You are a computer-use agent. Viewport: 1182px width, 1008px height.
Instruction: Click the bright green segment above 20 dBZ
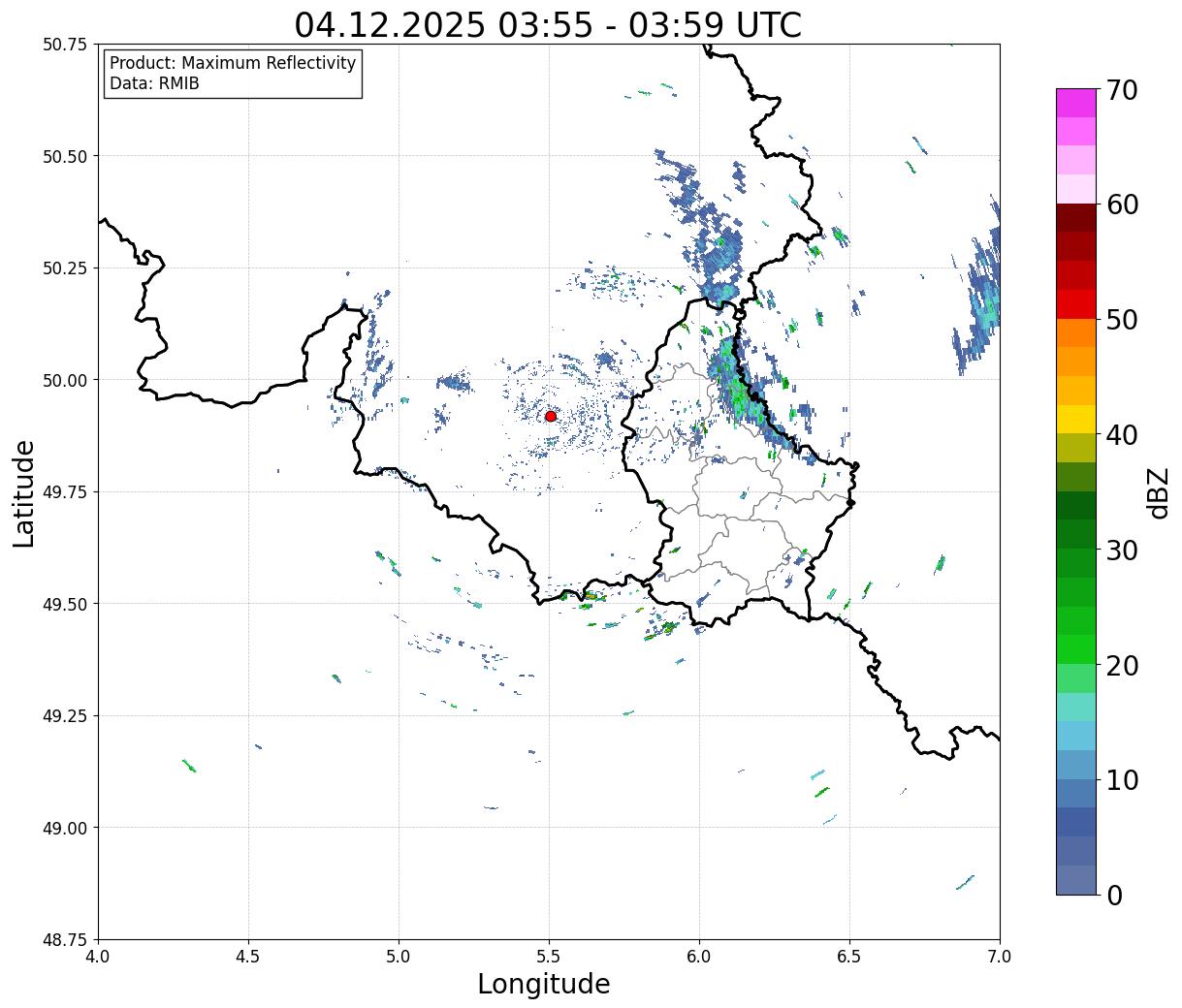pos(1076,649)
